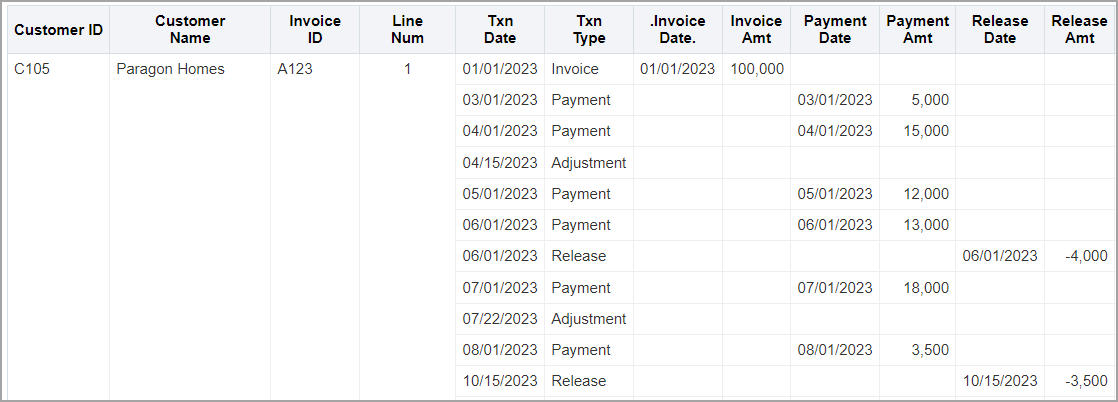The width and height of the screenshot is (1118, 402).
Task: Select the Invoice Amt column header
Action: click(x=757, y=30)
